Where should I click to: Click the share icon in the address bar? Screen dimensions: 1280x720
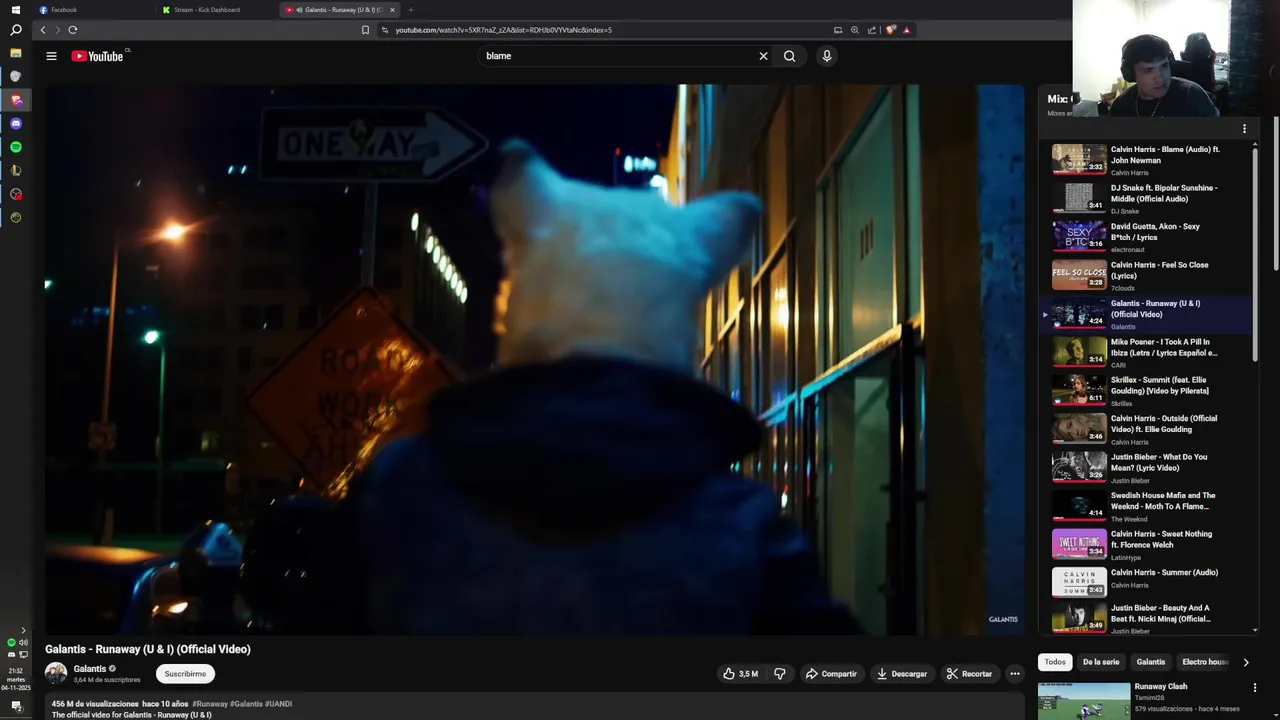click(x=872, y=30)
